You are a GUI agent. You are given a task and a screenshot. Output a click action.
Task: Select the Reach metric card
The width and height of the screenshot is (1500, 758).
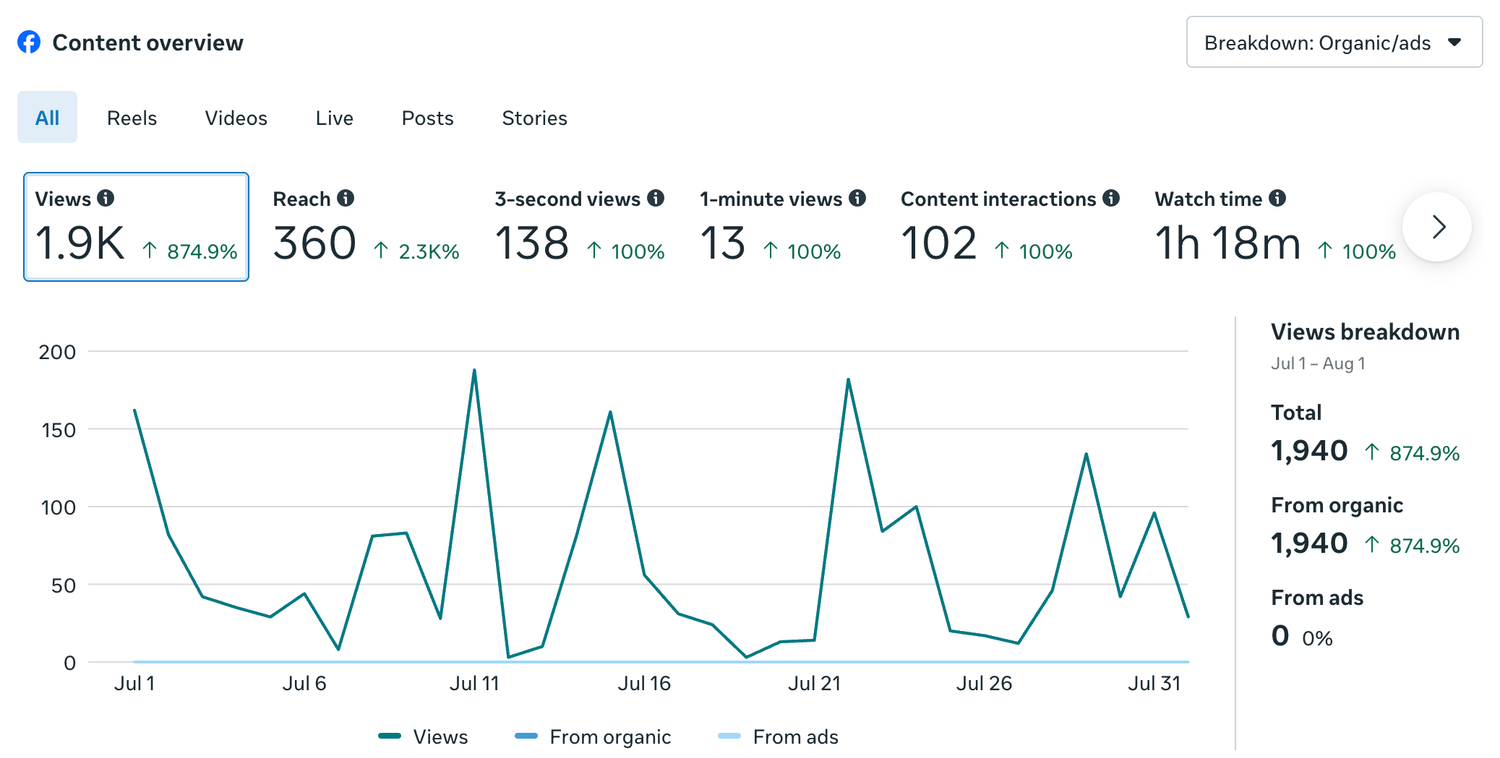pyautogui.click(x=366, y=227)
